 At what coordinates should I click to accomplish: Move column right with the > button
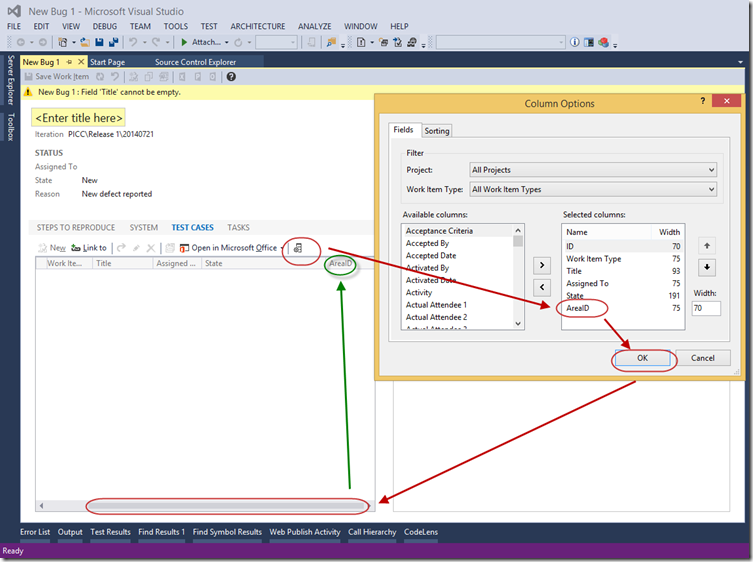point(542,265)
